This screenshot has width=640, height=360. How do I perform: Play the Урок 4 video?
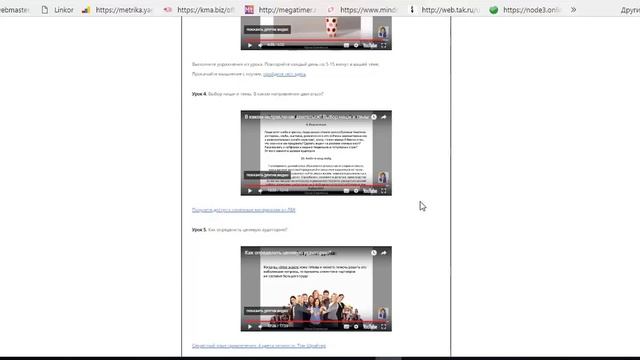pyautogui.click(x=250, y=191)
